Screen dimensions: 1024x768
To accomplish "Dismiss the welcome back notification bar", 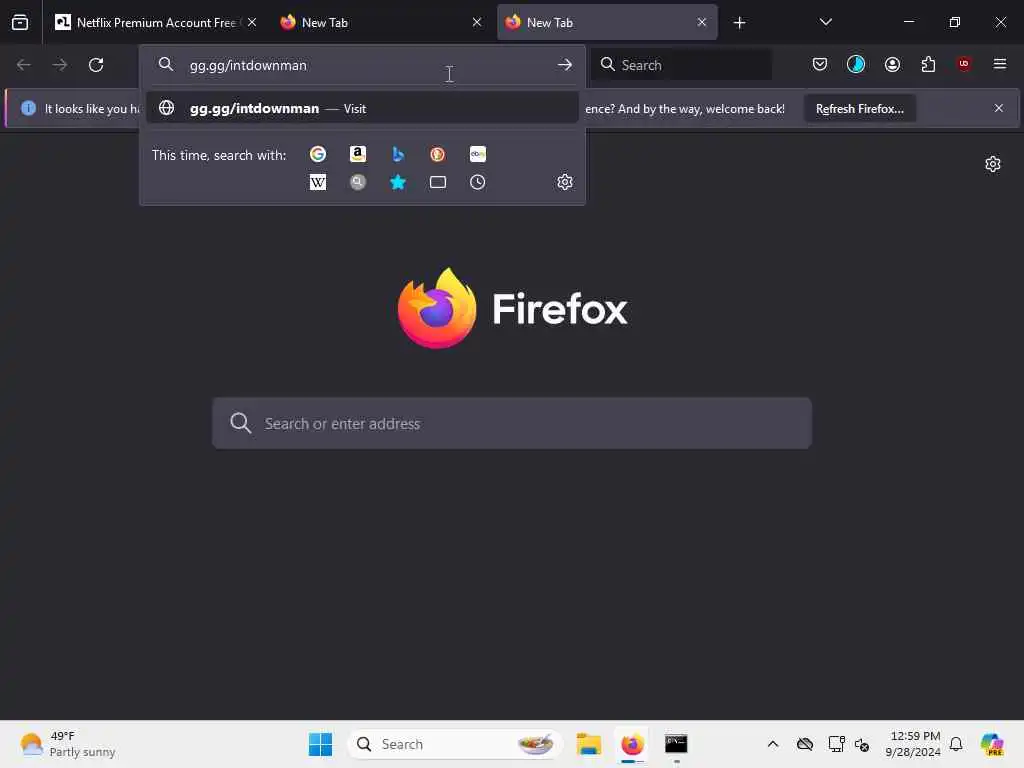I will [999, 108].
